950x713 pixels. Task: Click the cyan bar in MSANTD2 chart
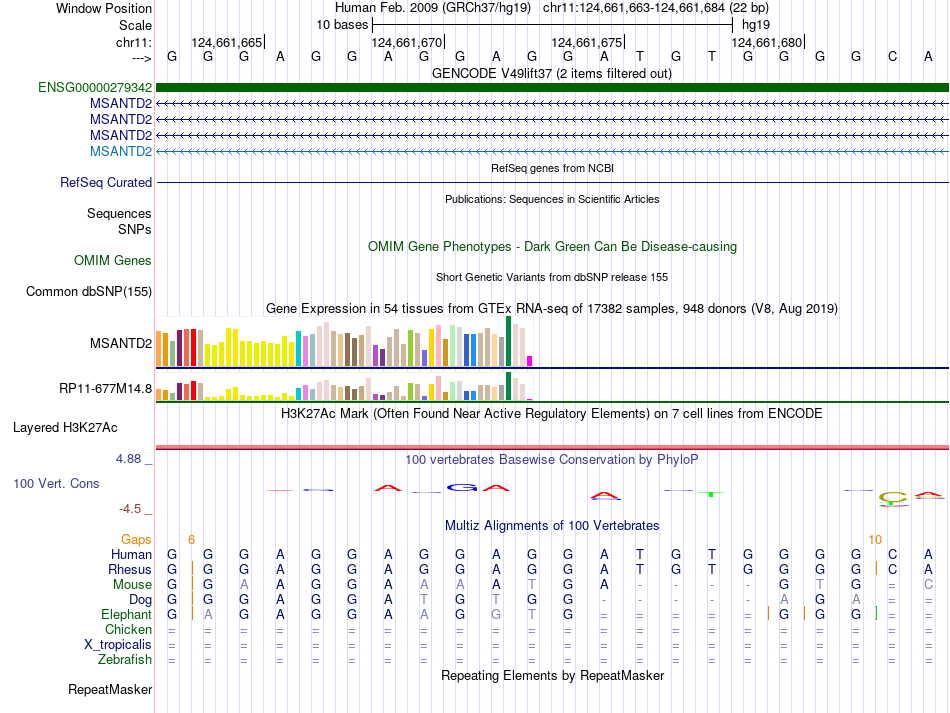299,348
